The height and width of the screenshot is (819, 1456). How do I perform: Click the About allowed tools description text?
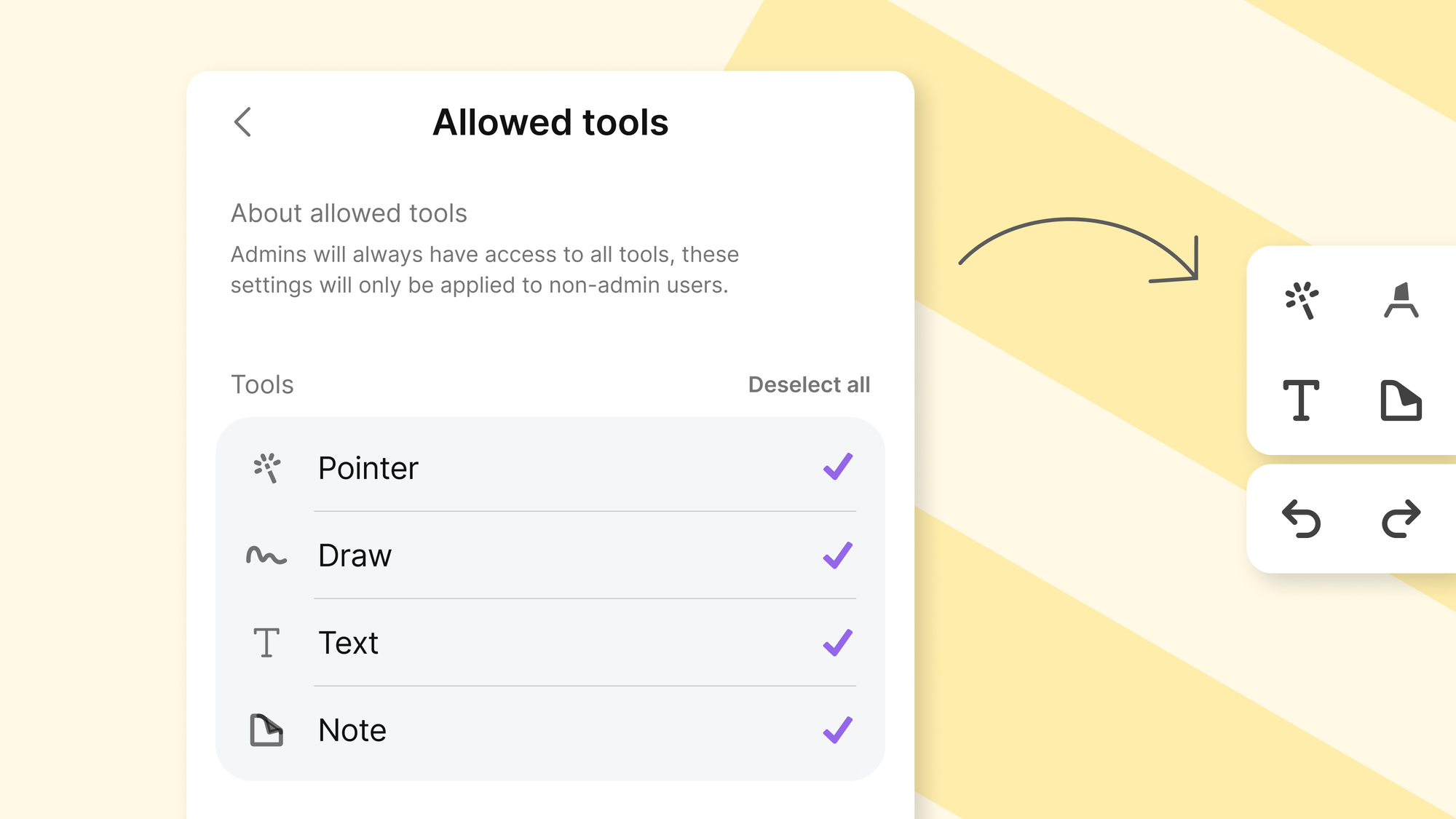pos(484,269)
